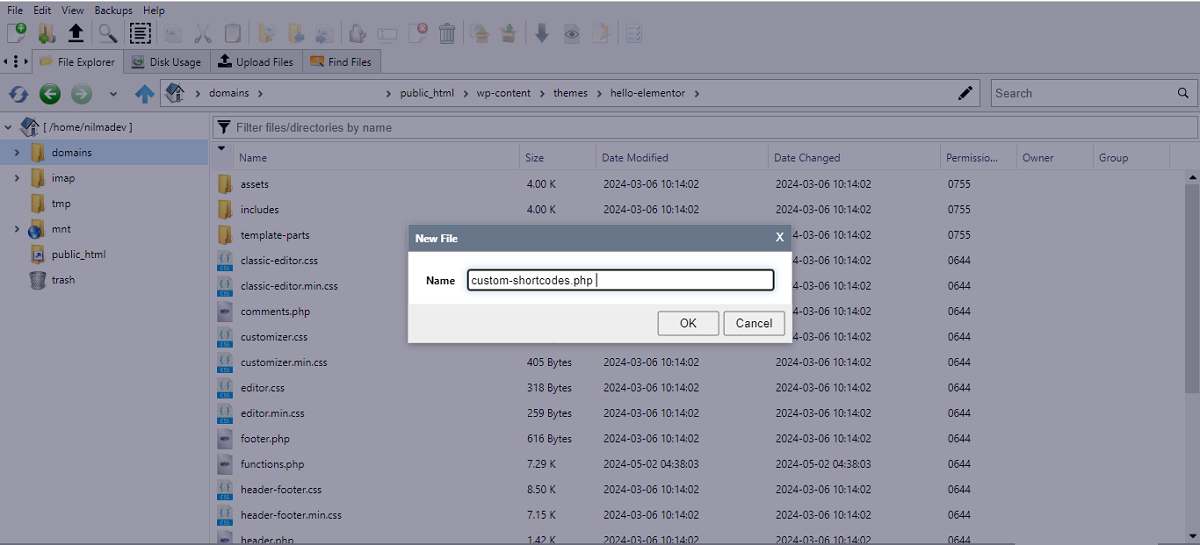Go back with the green left arrow
Screen dimensions: 1200x545
point(50,94)
